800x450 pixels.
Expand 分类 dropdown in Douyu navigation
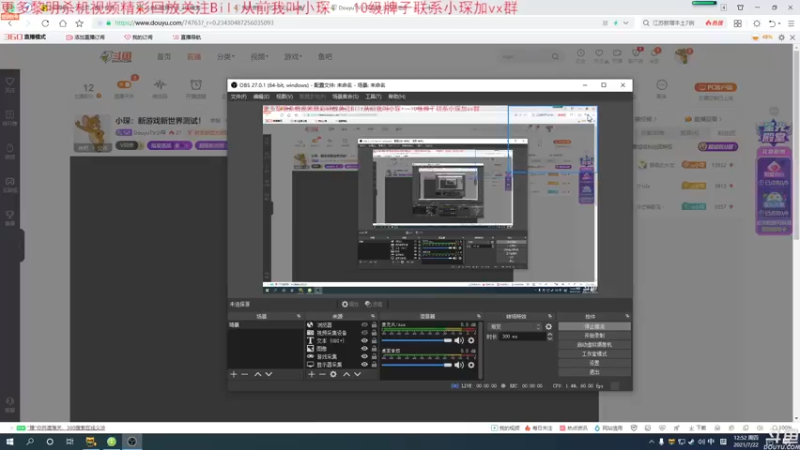tap(226, 57)
